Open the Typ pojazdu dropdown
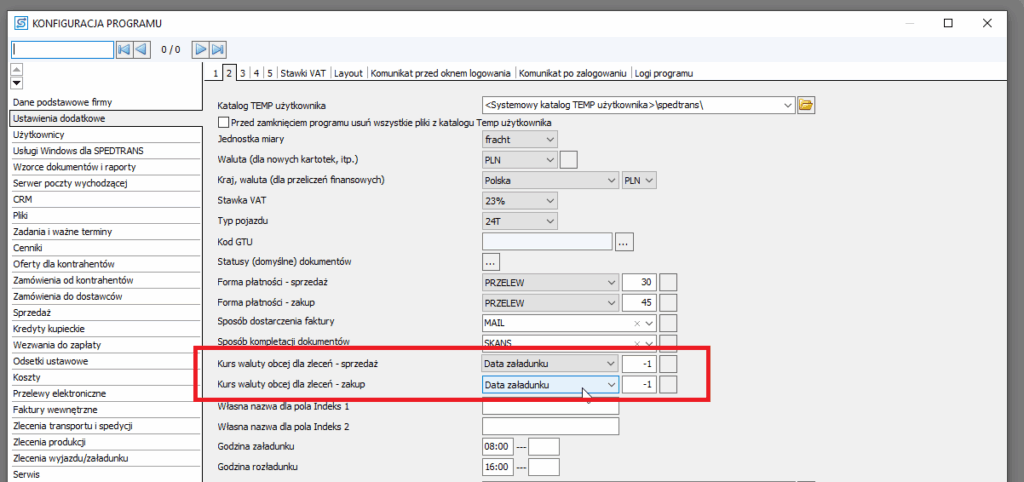This screenshot has width=1024, height=482. 549,220
